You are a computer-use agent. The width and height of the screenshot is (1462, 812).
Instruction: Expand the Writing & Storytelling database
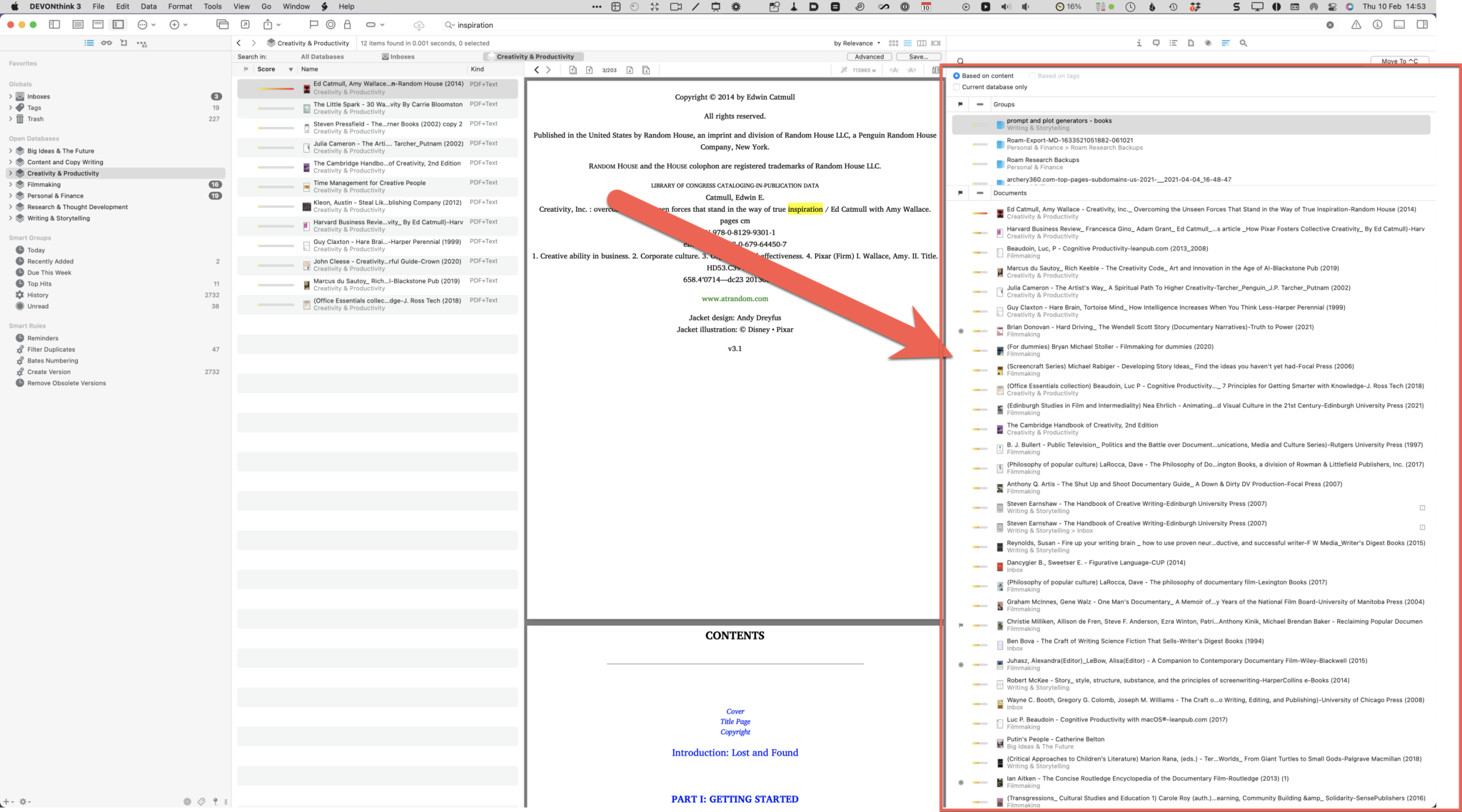pos(10,218)
